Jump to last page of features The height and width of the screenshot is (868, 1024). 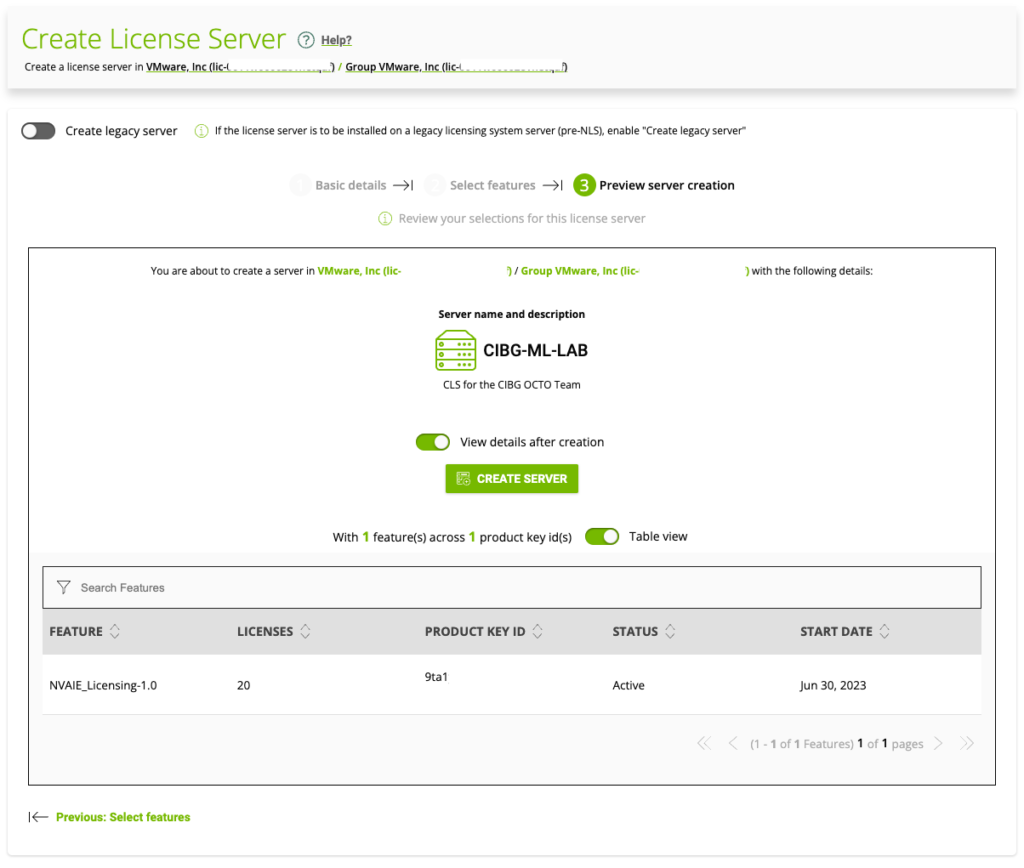pyautogui.click(x=966, y=743)
